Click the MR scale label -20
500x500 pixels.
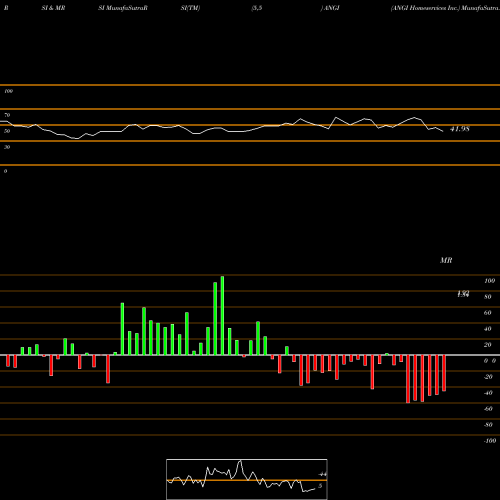488,377
